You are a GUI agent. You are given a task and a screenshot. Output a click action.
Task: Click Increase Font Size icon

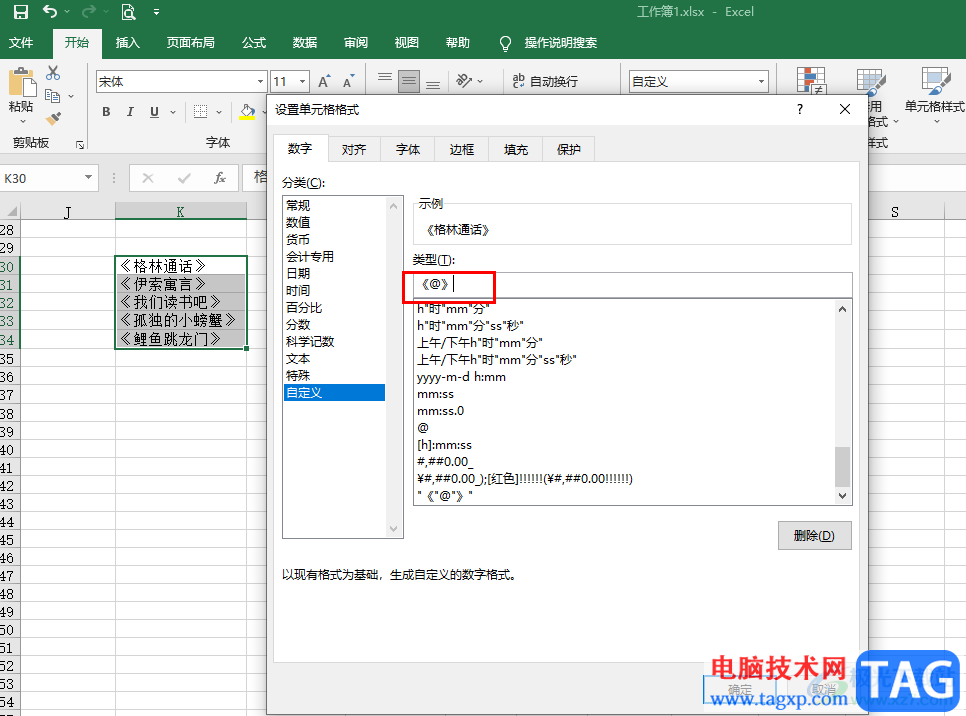(x=324, y=81)
